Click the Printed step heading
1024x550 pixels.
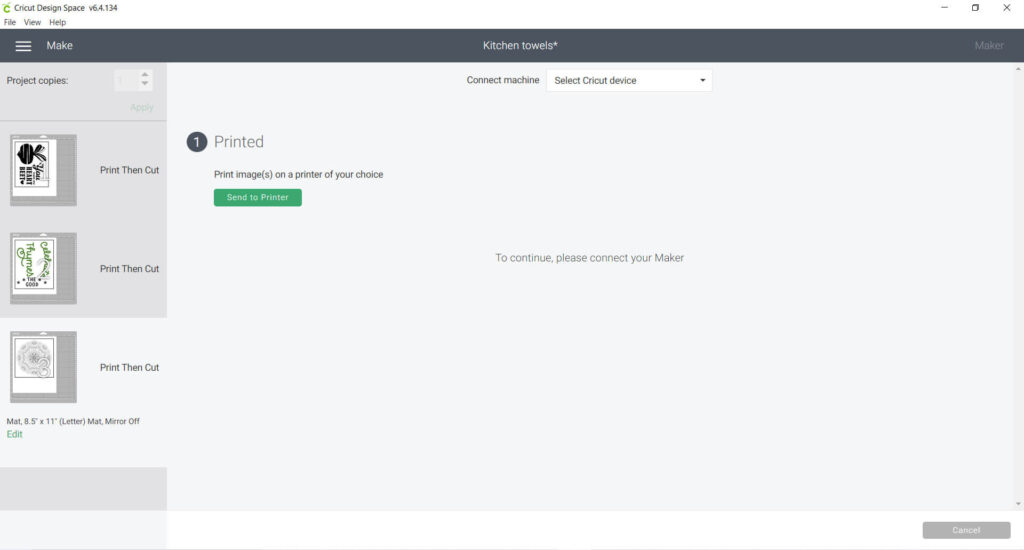pyautogui.click(x=239, y=142)
